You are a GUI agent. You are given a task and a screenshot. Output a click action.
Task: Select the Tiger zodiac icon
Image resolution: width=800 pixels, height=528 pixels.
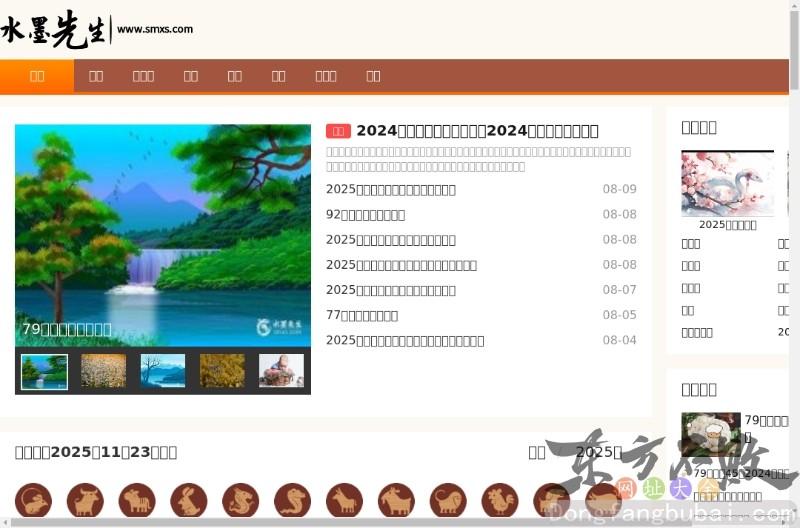[137, 500]
